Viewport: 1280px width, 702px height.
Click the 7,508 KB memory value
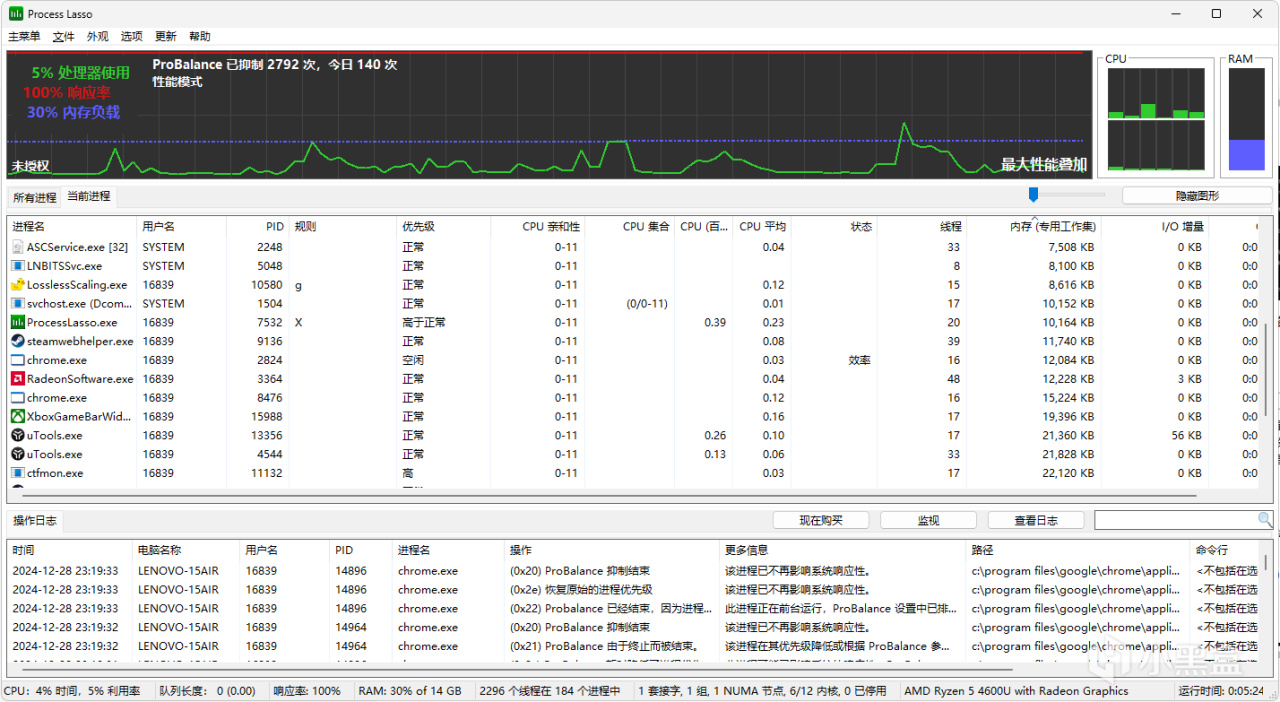[x=1070, y=247]
